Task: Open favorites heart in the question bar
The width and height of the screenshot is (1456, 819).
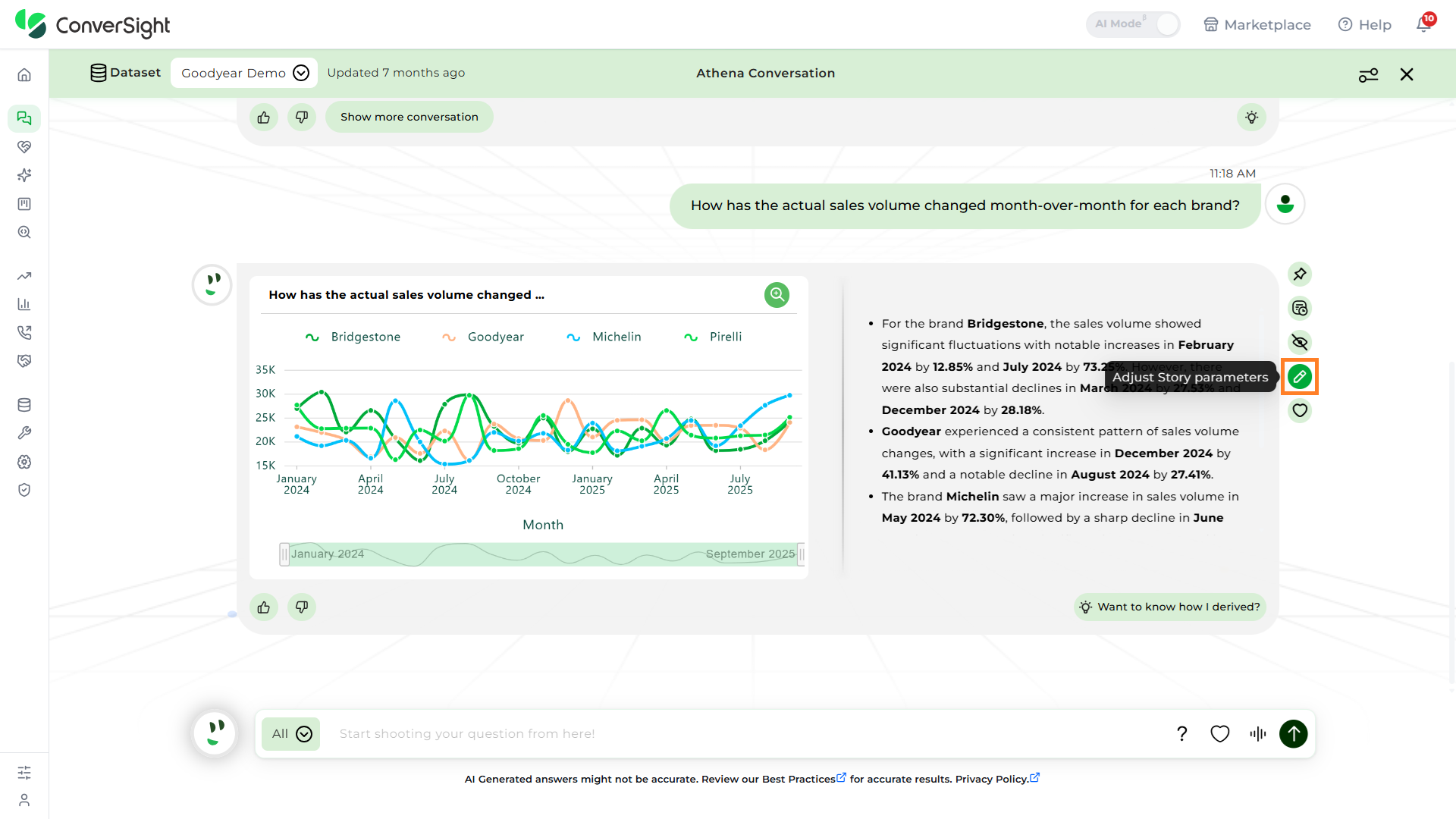Action: coord(1220,733)
